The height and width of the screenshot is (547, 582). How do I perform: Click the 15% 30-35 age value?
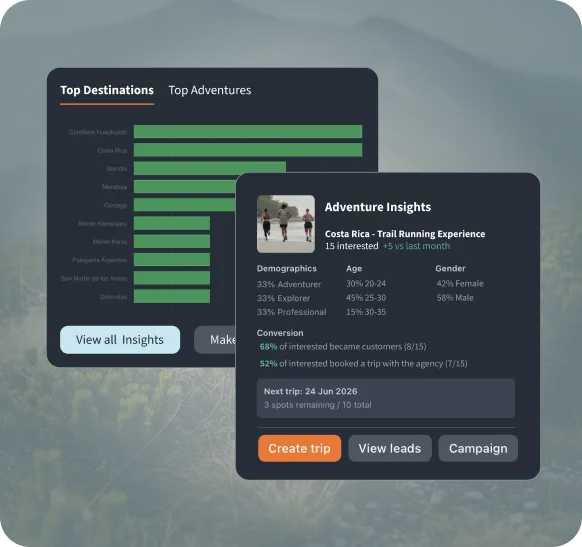366,312
